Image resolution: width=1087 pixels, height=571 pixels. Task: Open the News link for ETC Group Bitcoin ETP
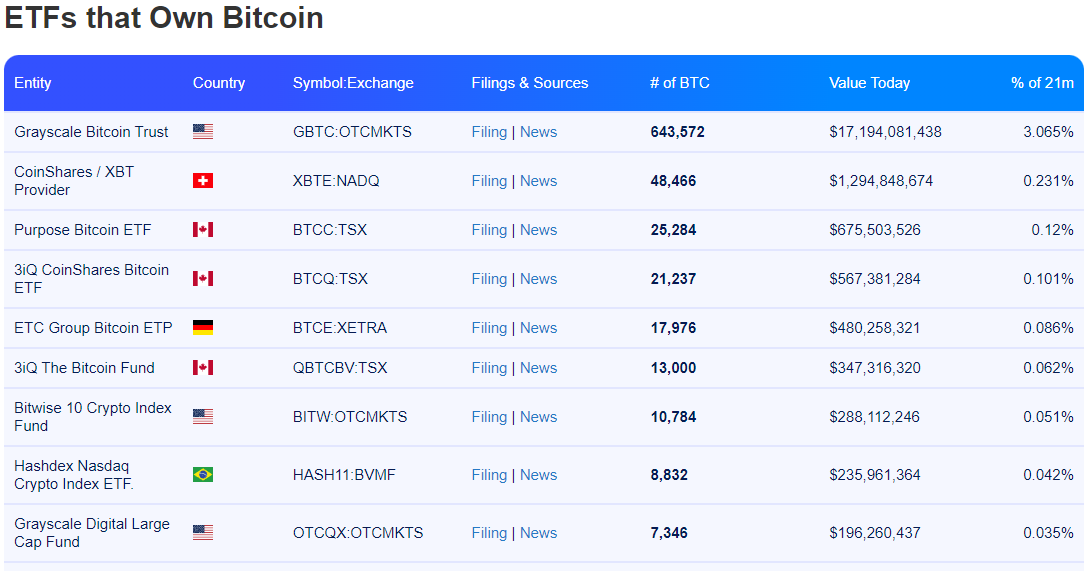click(539, 328)
